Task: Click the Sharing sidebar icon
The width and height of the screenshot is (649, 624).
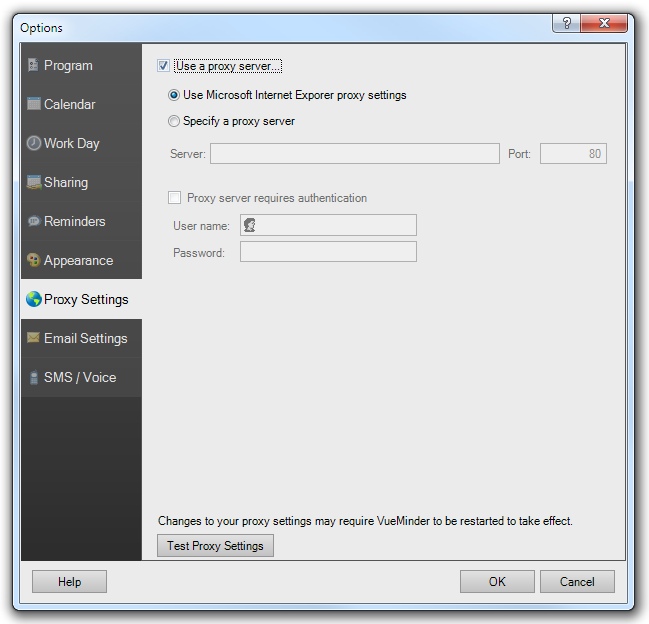Action: tap(34, 182)
